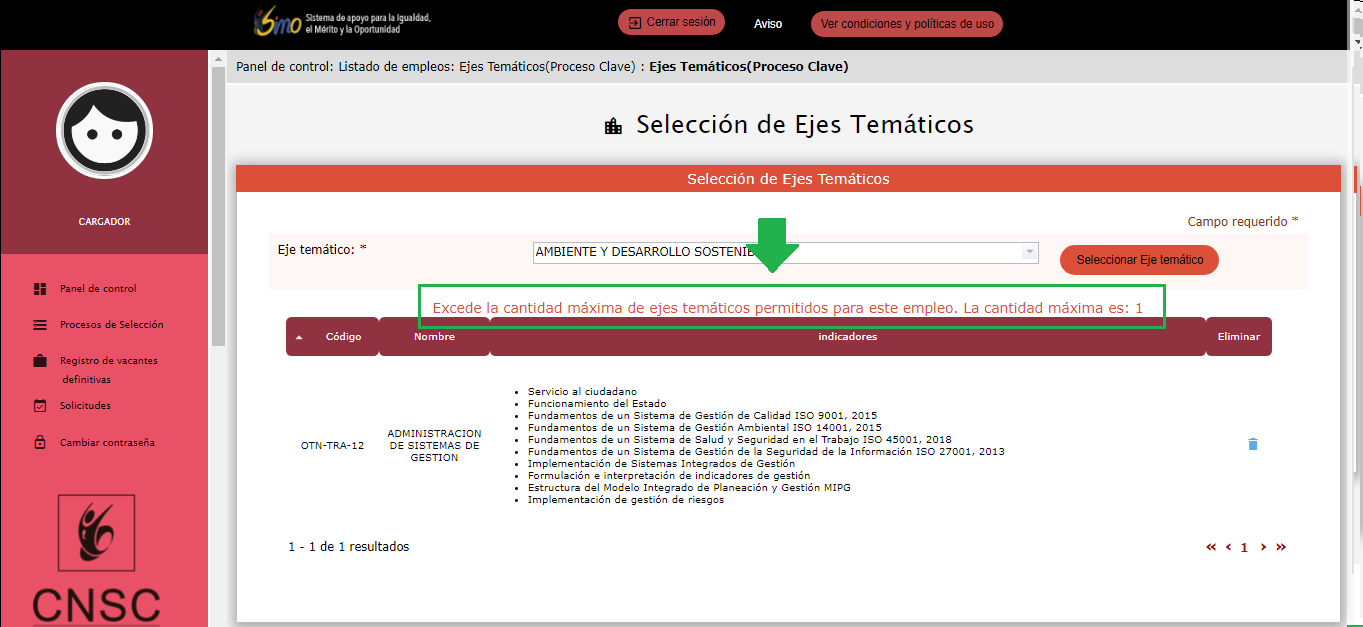Click the user avatar picture
Viewport: 1363px width, 627px height.
pyautogui.click(x=104, y=130)
